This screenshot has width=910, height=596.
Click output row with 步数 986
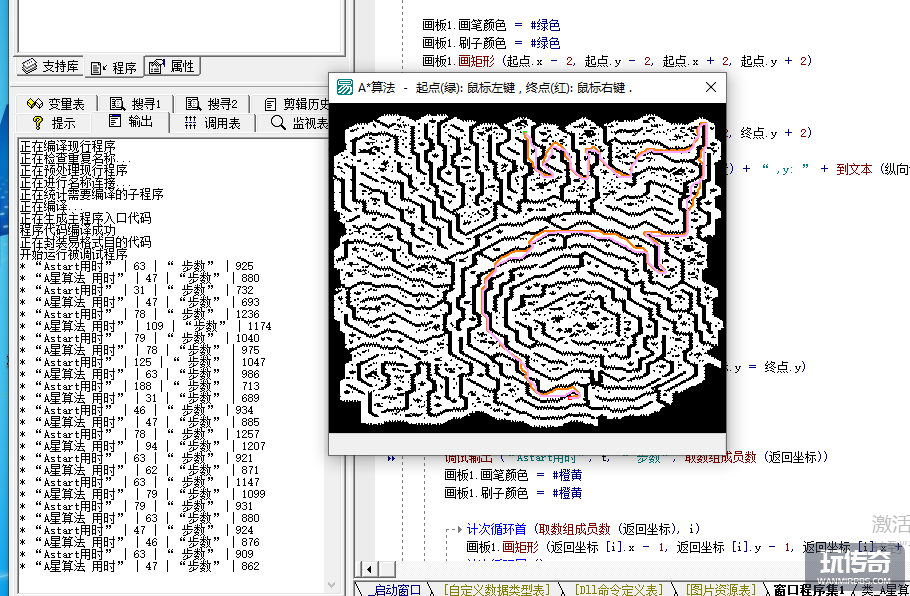click(x=140, y=374)
